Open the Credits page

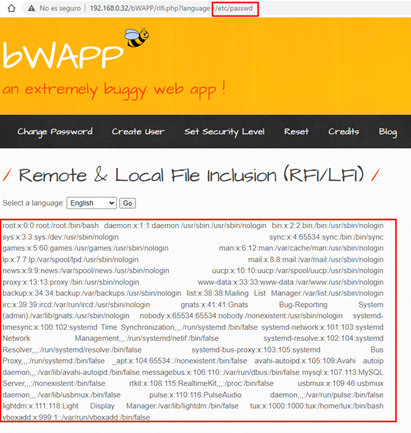(x=344, y=132)
